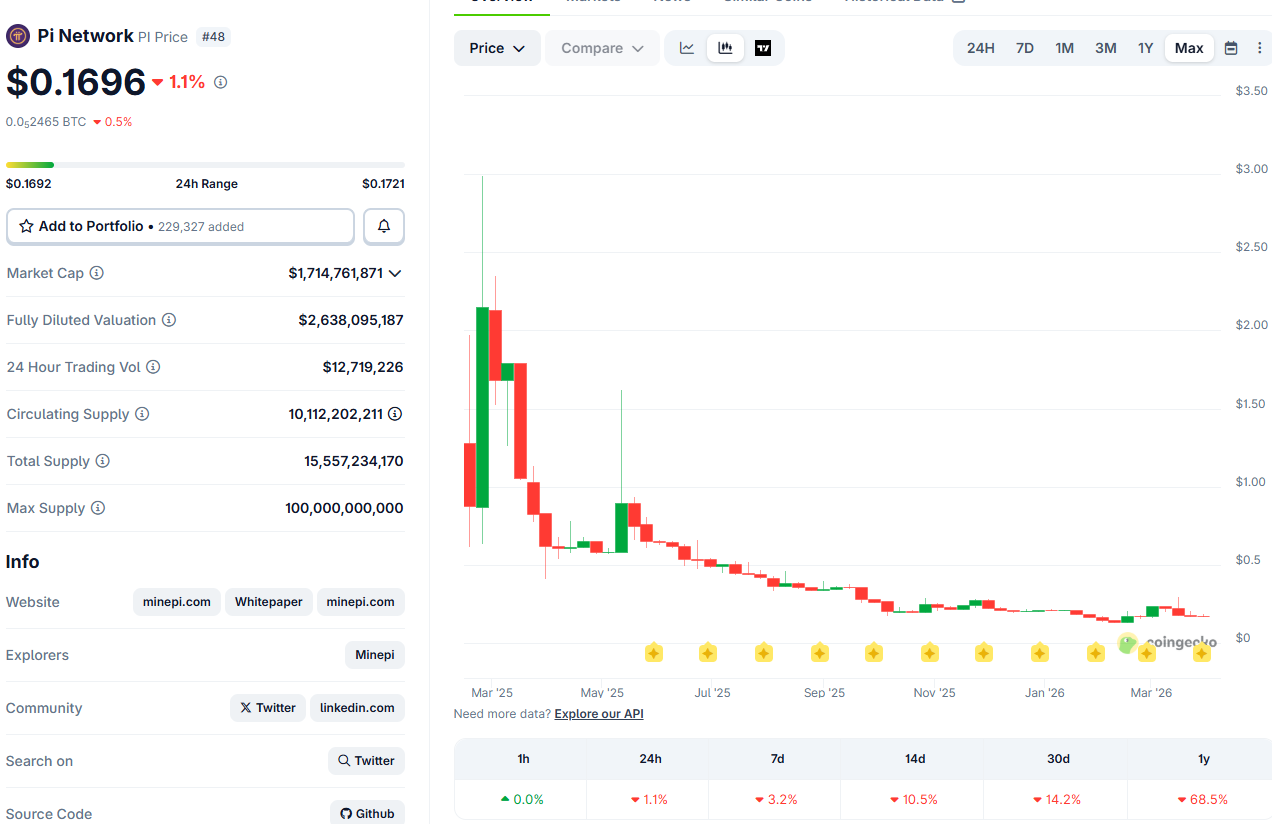Open the Whitepaper button

click(x=268, y=601)
